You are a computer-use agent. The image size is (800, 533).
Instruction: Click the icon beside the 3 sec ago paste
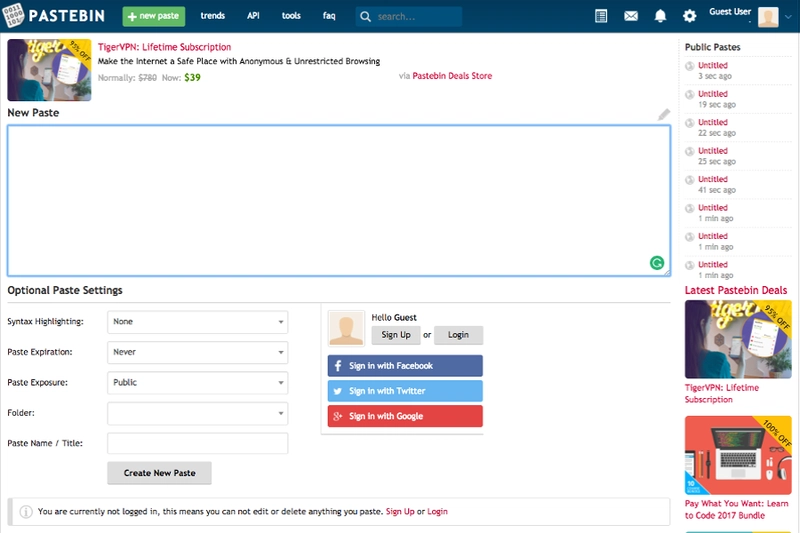pyautogui.click(x=690, y=66)
